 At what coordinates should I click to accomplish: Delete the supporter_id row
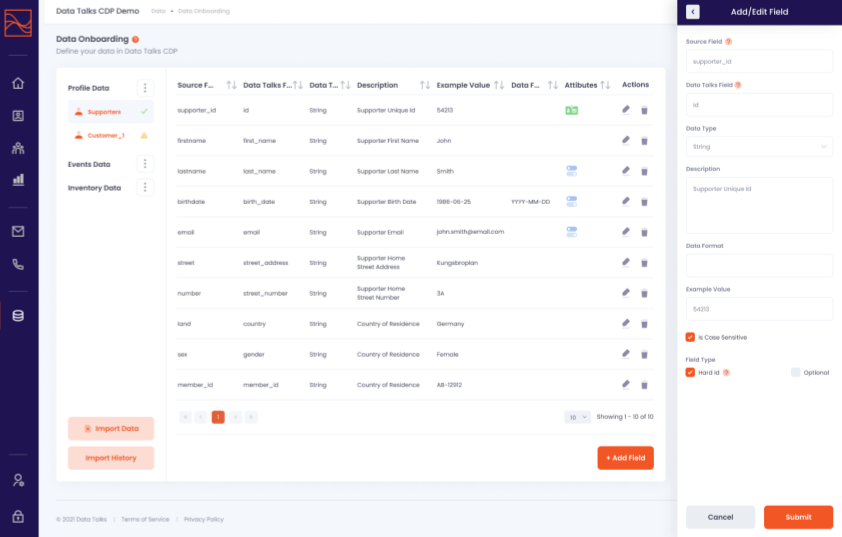pyautogui.click(x=644, y=111)
